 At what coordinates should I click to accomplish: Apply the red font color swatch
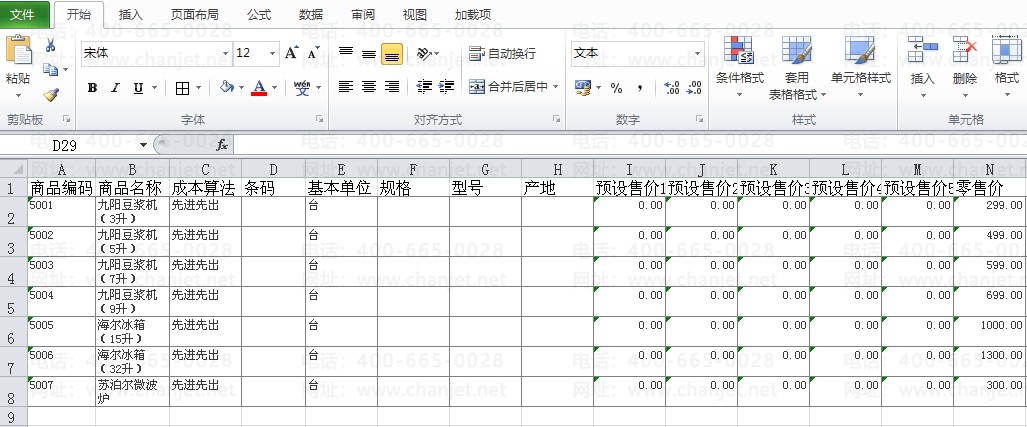click(x=259, y=88)
